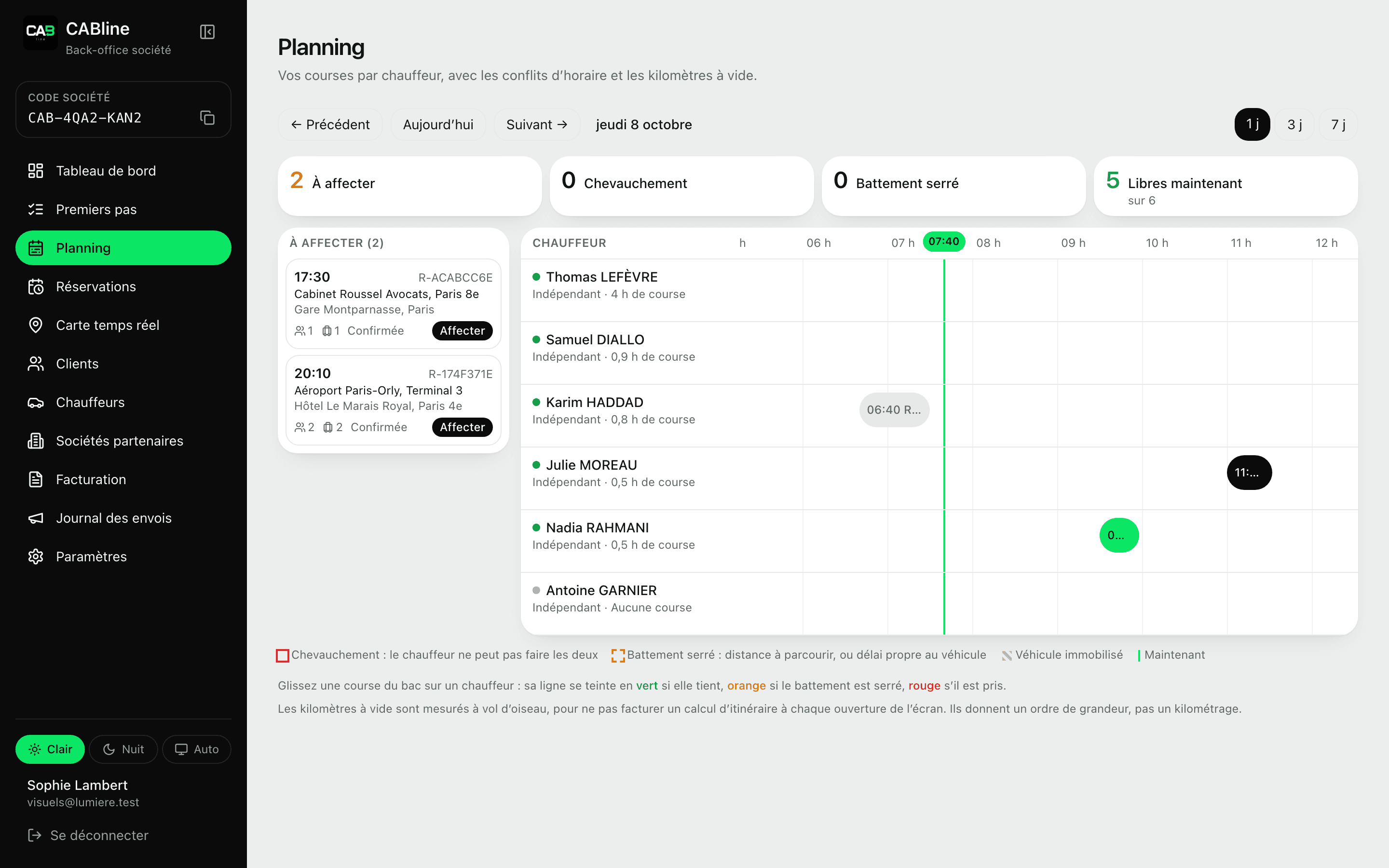Image resolution: width=1389 pixels, height=868 pixels.
Task: Switch to Auto theme
Action: tap(197, 749)
